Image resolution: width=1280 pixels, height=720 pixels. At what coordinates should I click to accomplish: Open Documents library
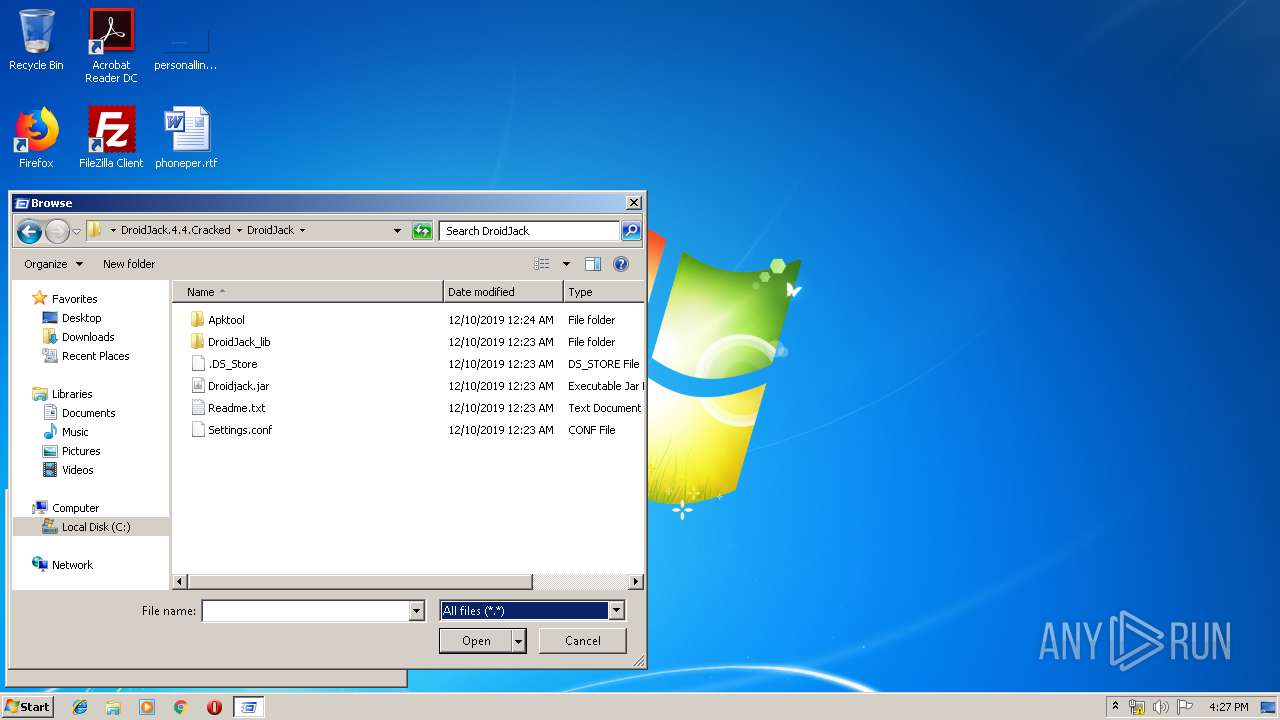[x=79, y=413]
